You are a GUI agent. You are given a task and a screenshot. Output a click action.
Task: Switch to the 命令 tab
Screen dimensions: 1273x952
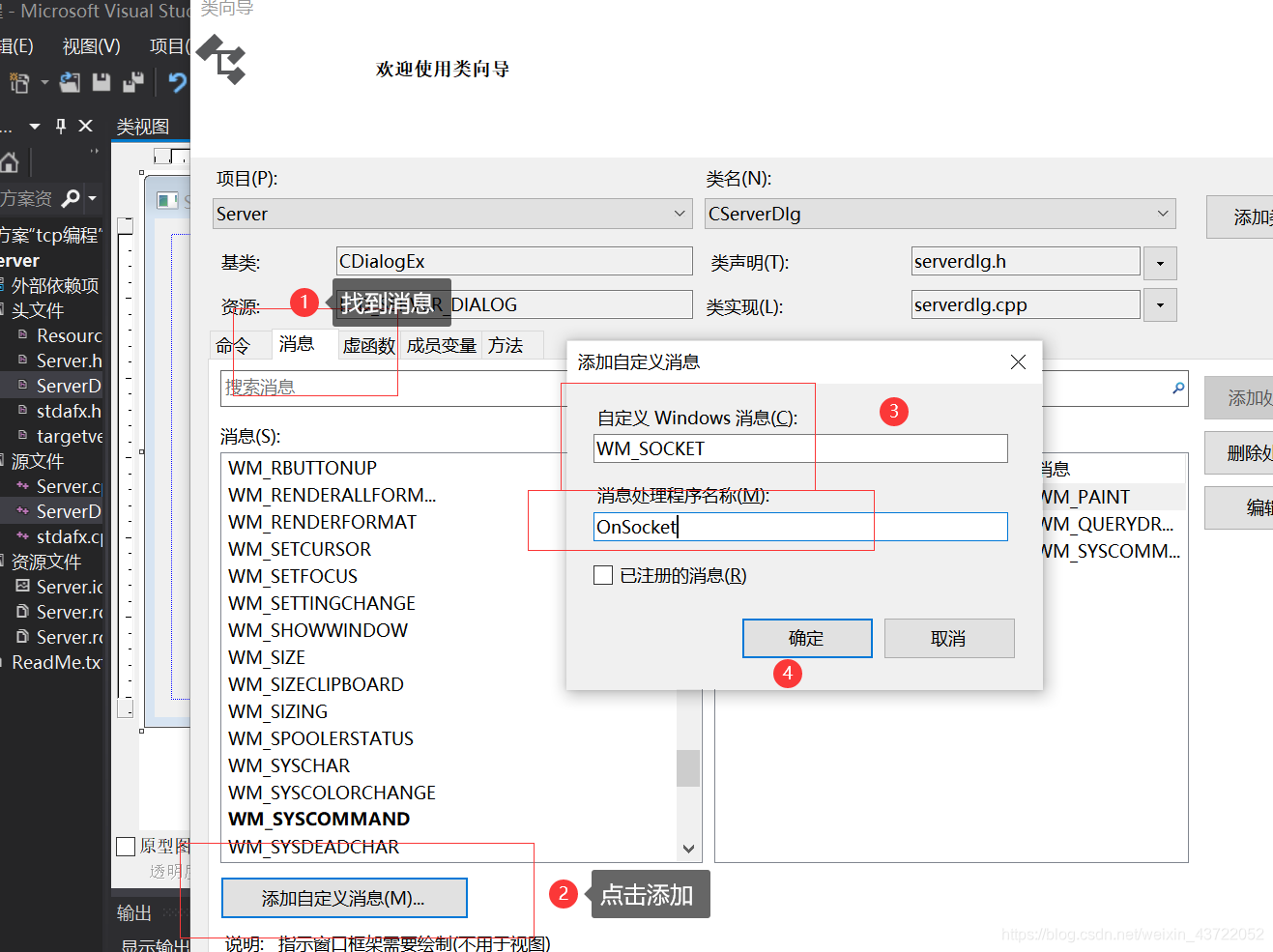point(233,345)
